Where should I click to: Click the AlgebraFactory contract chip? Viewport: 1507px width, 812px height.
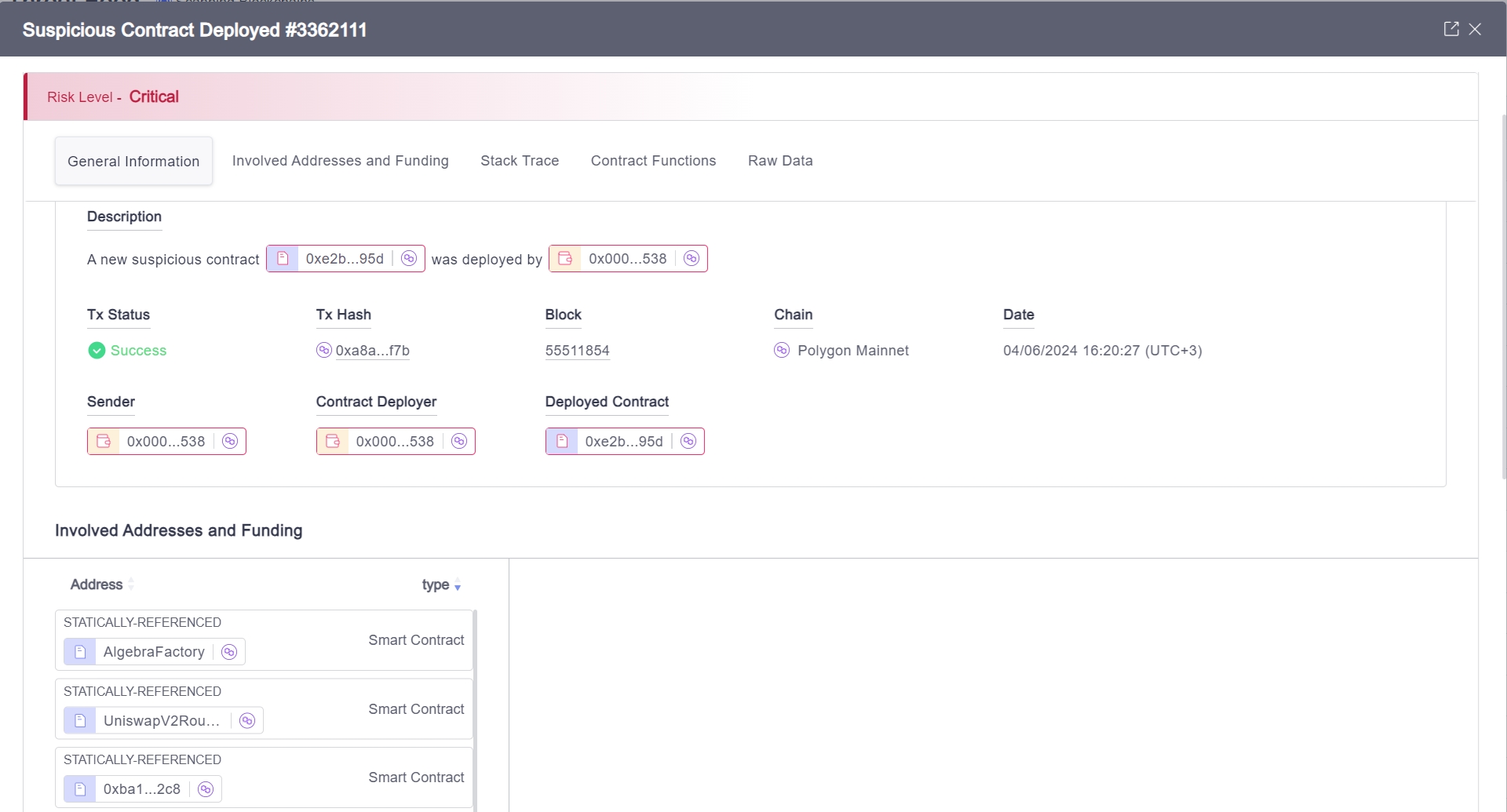[x=153, y=652]
